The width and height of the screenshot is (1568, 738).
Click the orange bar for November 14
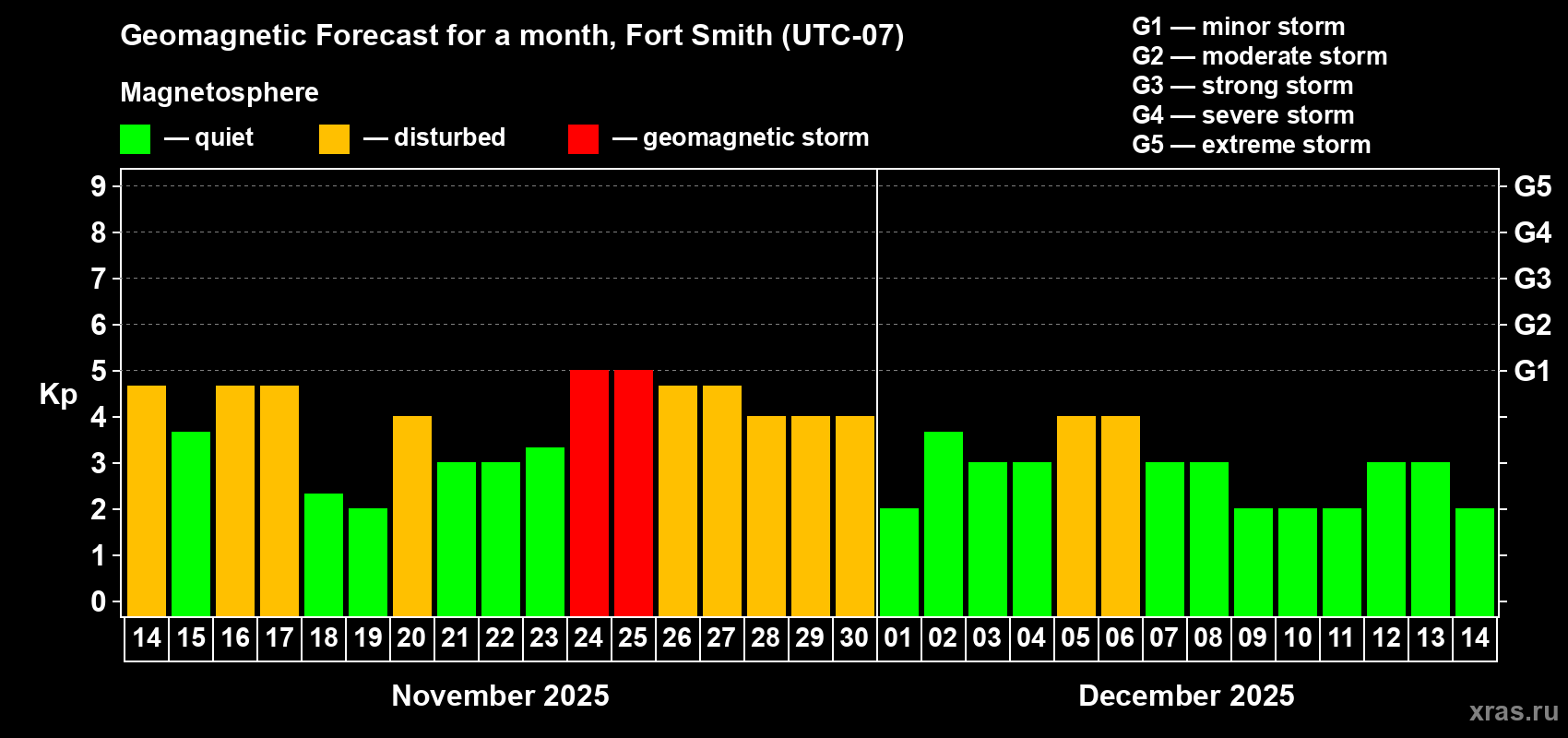pos(147,501)
